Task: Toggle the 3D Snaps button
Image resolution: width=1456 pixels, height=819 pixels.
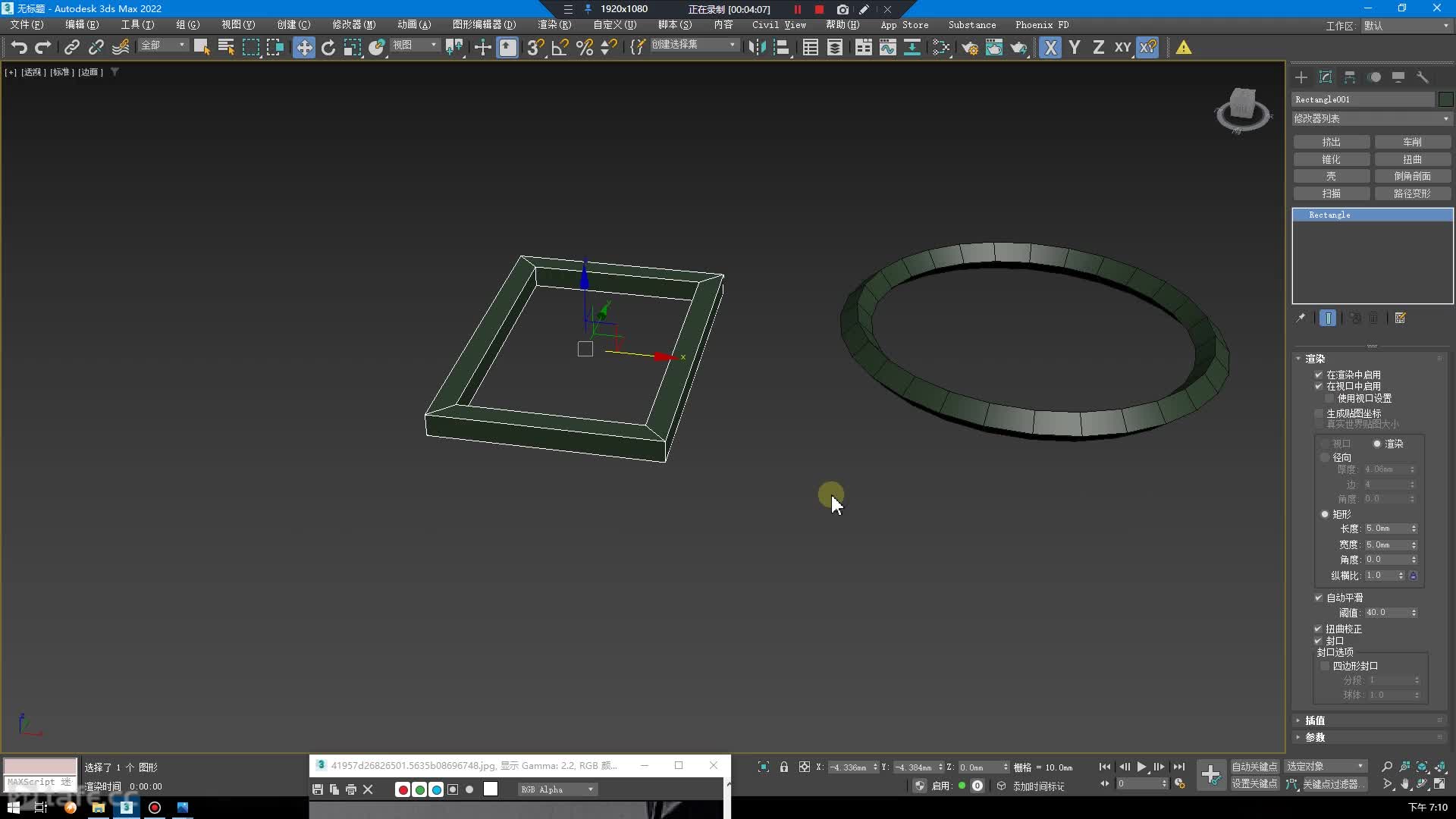Action: (x=535, y=48)
